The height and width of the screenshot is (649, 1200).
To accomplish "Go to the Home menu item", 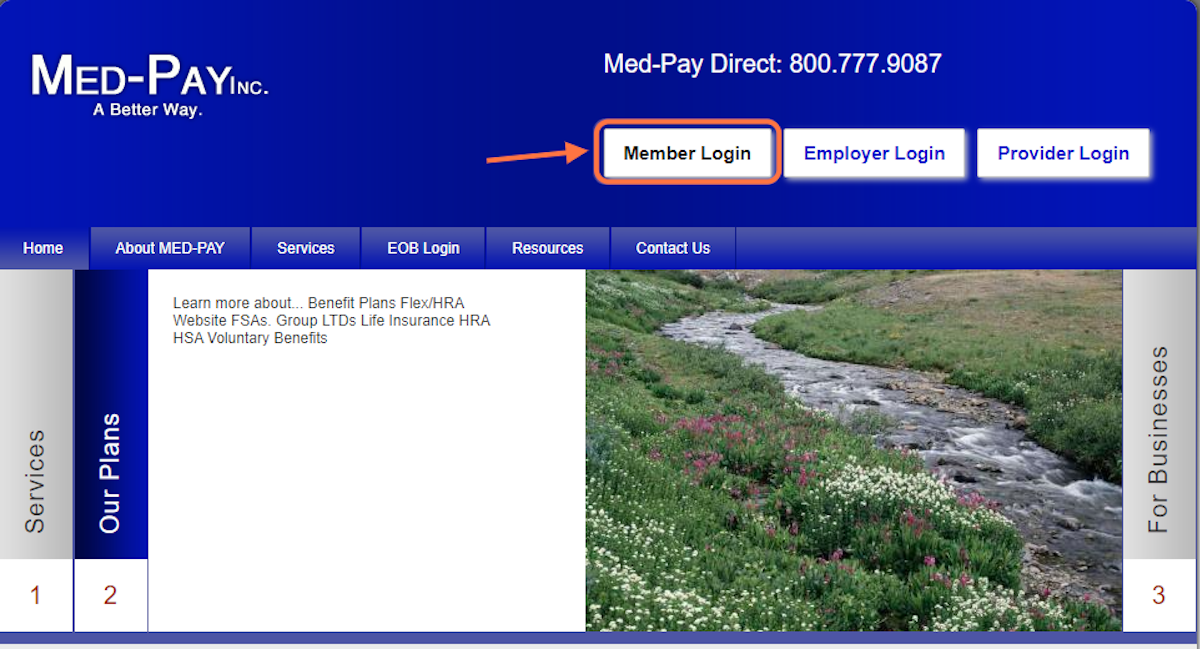I will pos(44,248).
